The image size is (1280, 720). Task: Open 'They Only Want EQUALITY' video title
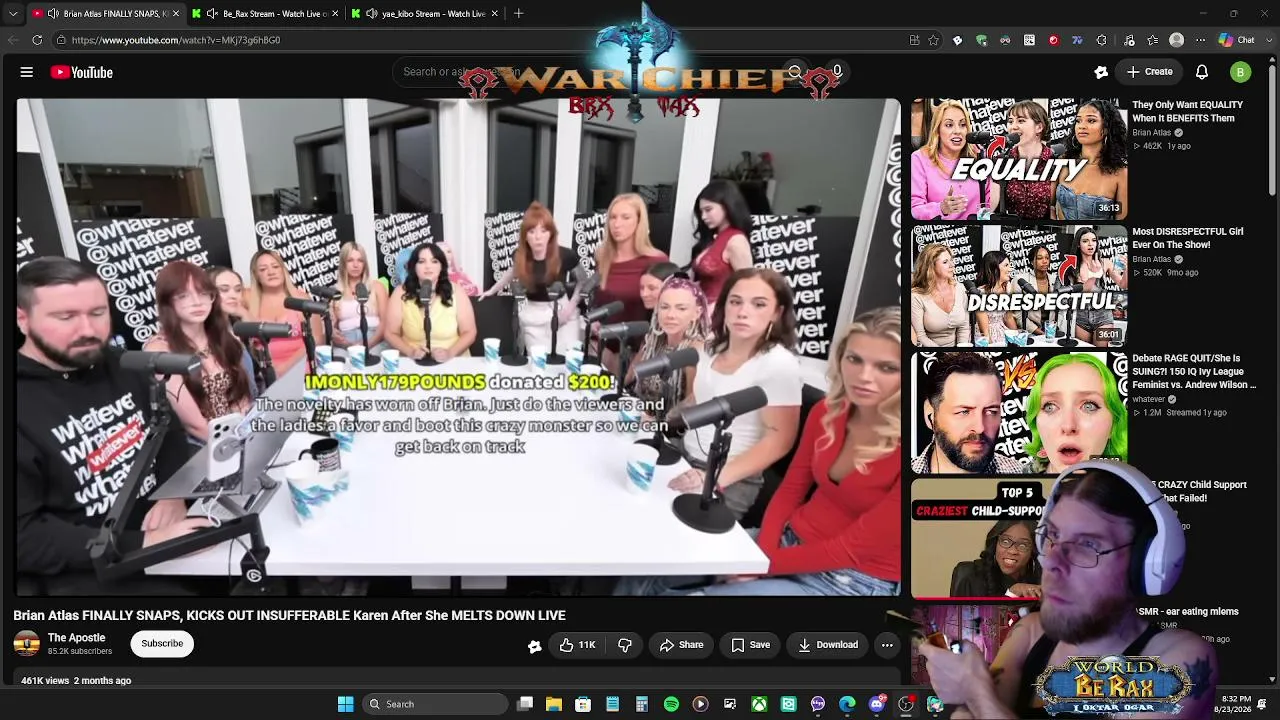click(1188, 111)
